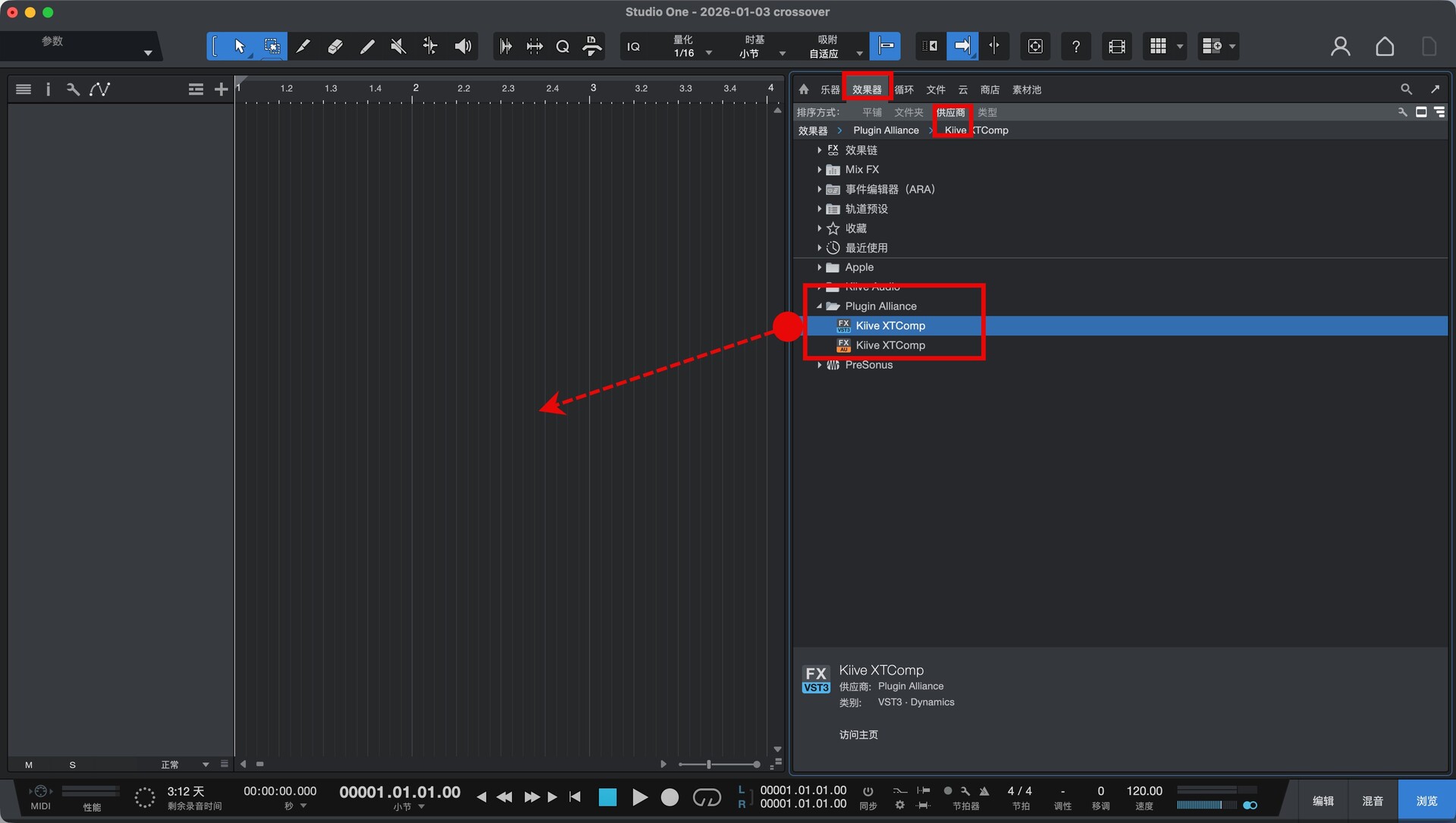Adjust the timeline horizontal zoom slider
1456x823 pixels.
click(x=710, y=764)
